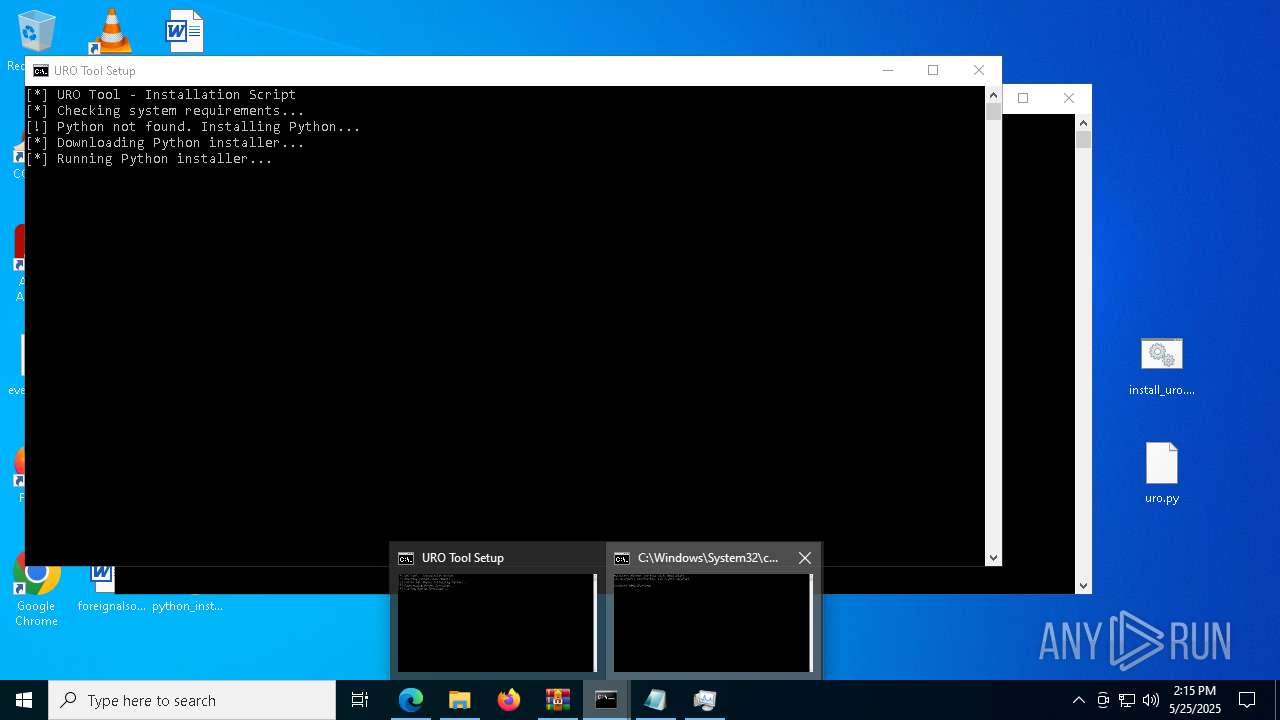Open WinRAR from the taskbar
1280x720 pixels.
(558, 700)
